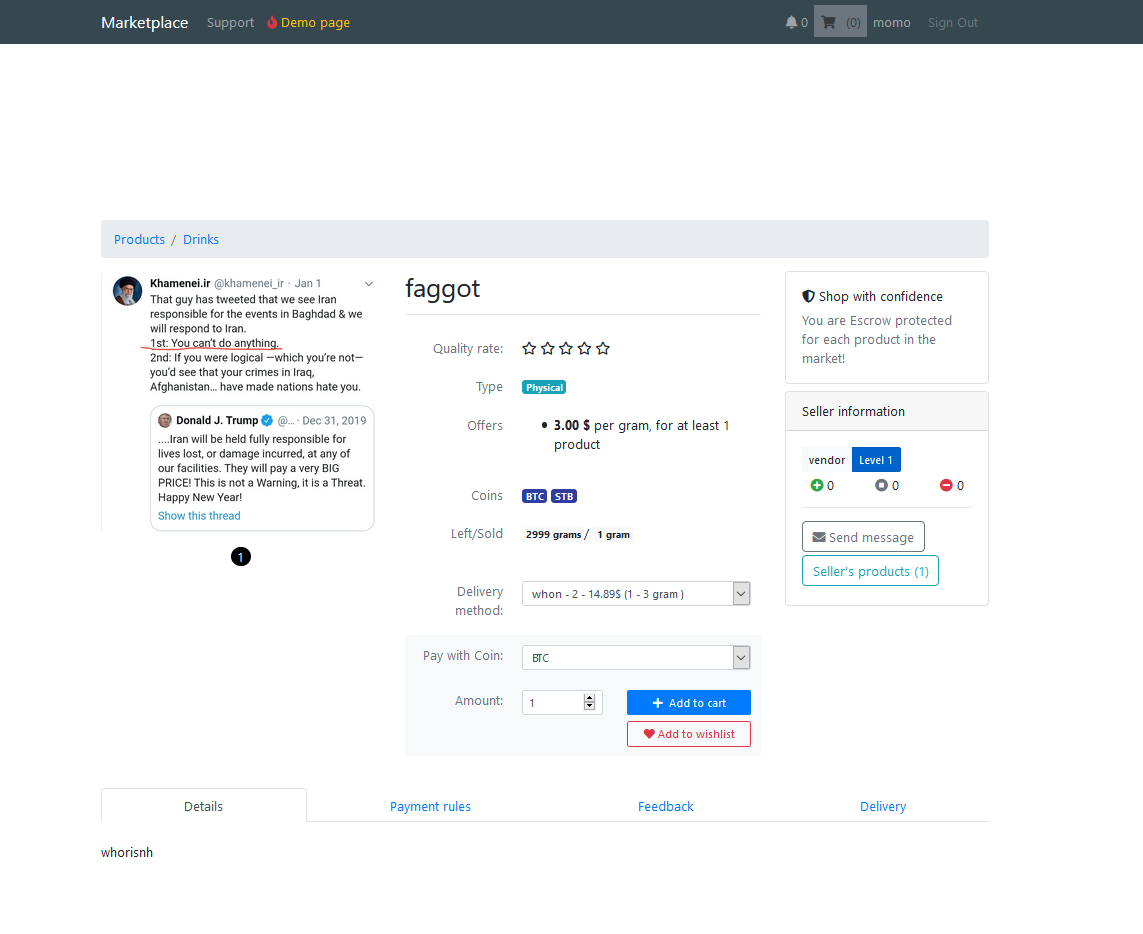Click the Add to cart button
This screenshot has width=1143, height=934.
pos(688,702)
